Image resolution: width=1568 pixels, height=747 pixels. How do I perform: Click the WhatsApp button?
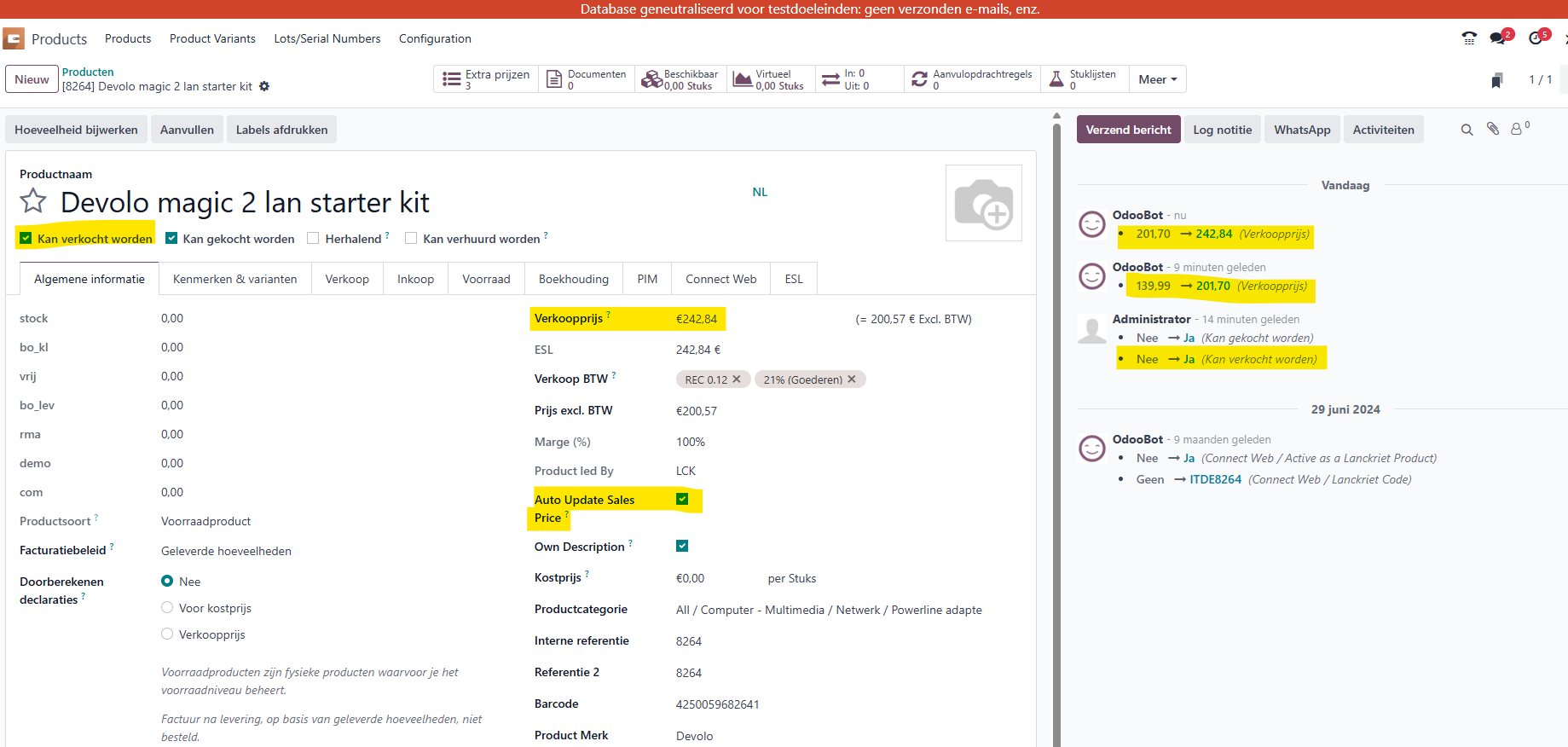pyautogui.click(x=1302, y=130)
